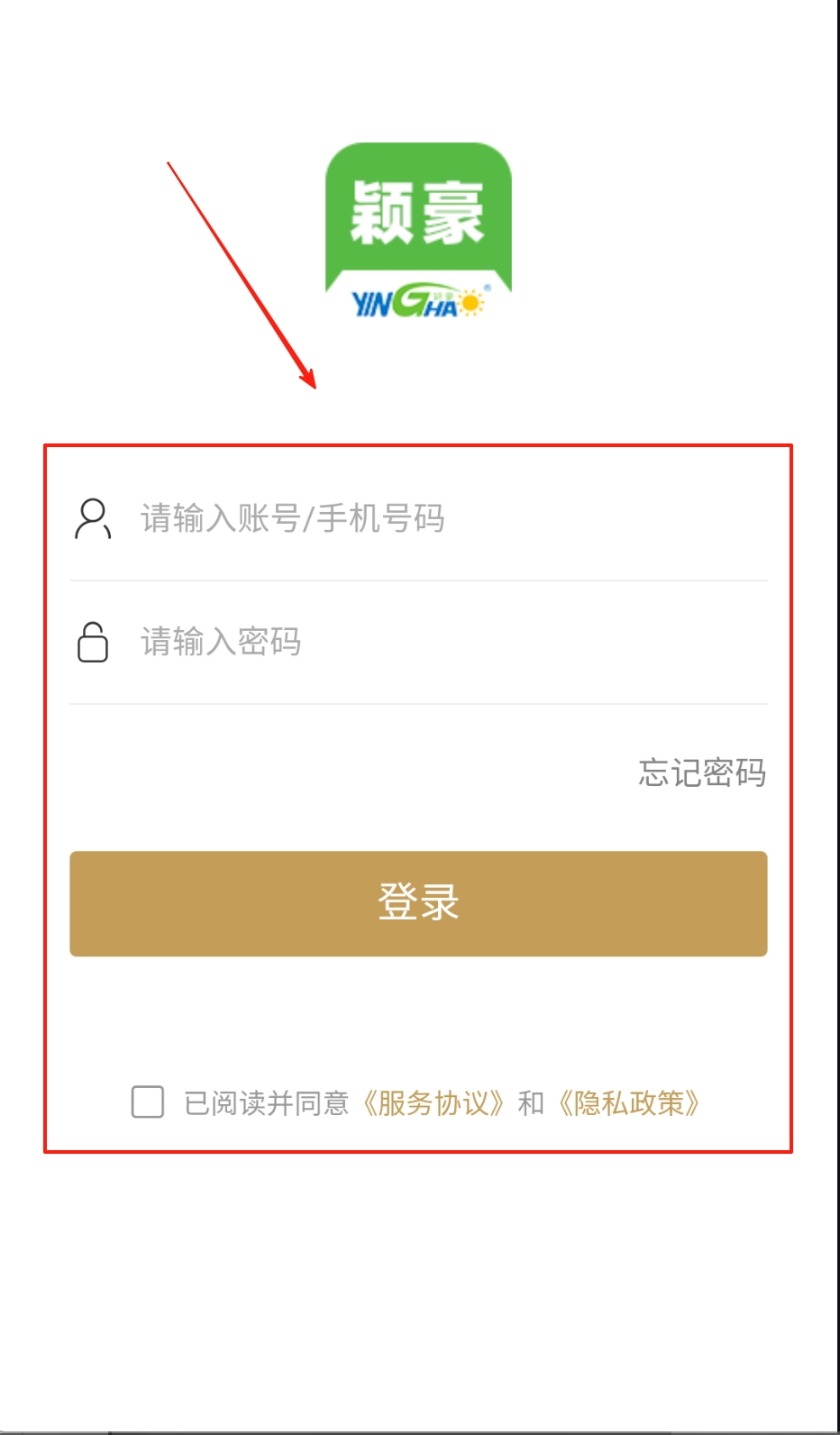
Task: Click the 已阅读并同意 label text
Action: [x=266, y=1103]
